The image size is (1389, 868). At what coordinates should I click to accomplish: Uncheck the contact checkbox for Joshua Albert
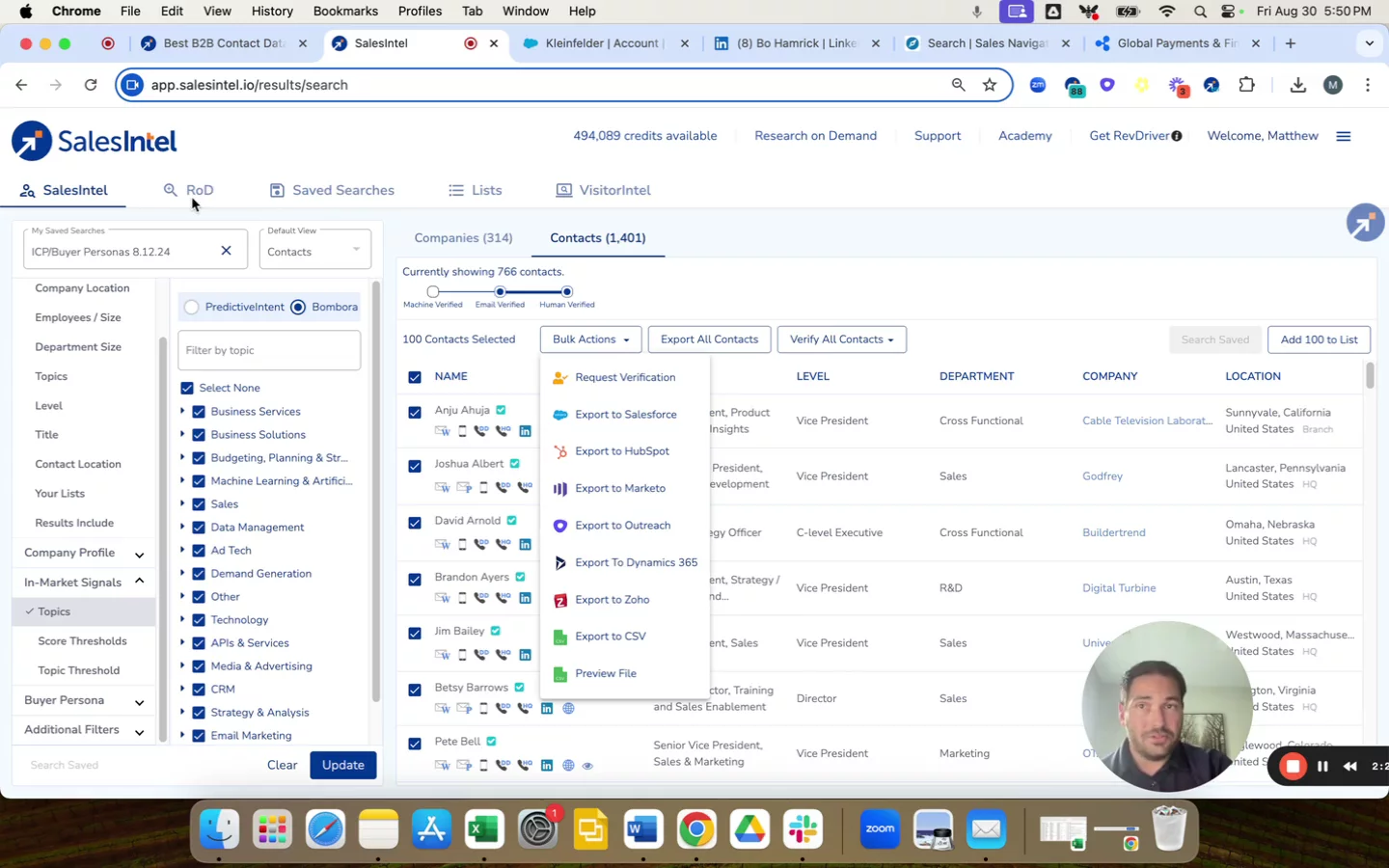[x=415, y=467]
